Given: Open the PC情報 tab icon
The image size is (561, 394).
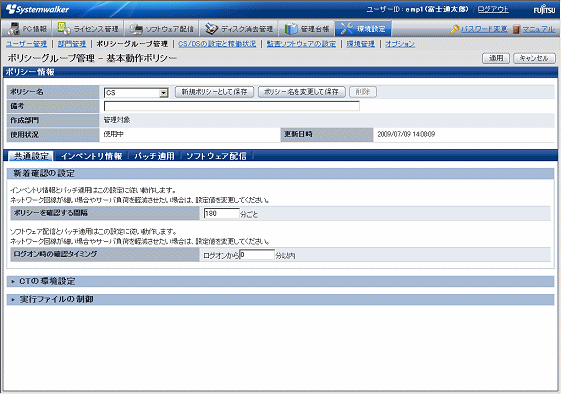Looking at the screenshot, I should 14,29.
